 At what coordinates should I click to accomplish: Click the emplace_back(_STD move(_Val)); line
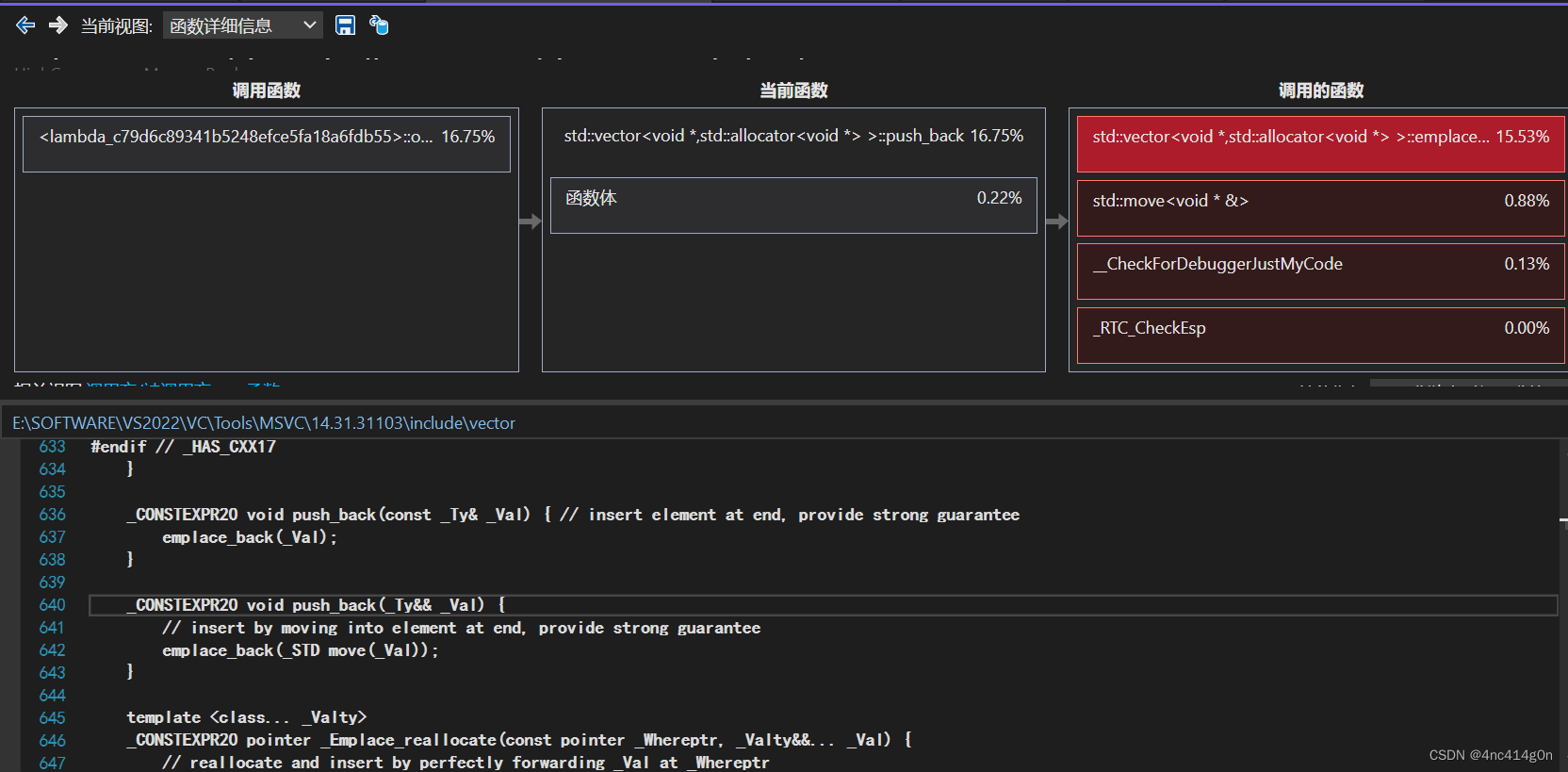tap(301, 650)
